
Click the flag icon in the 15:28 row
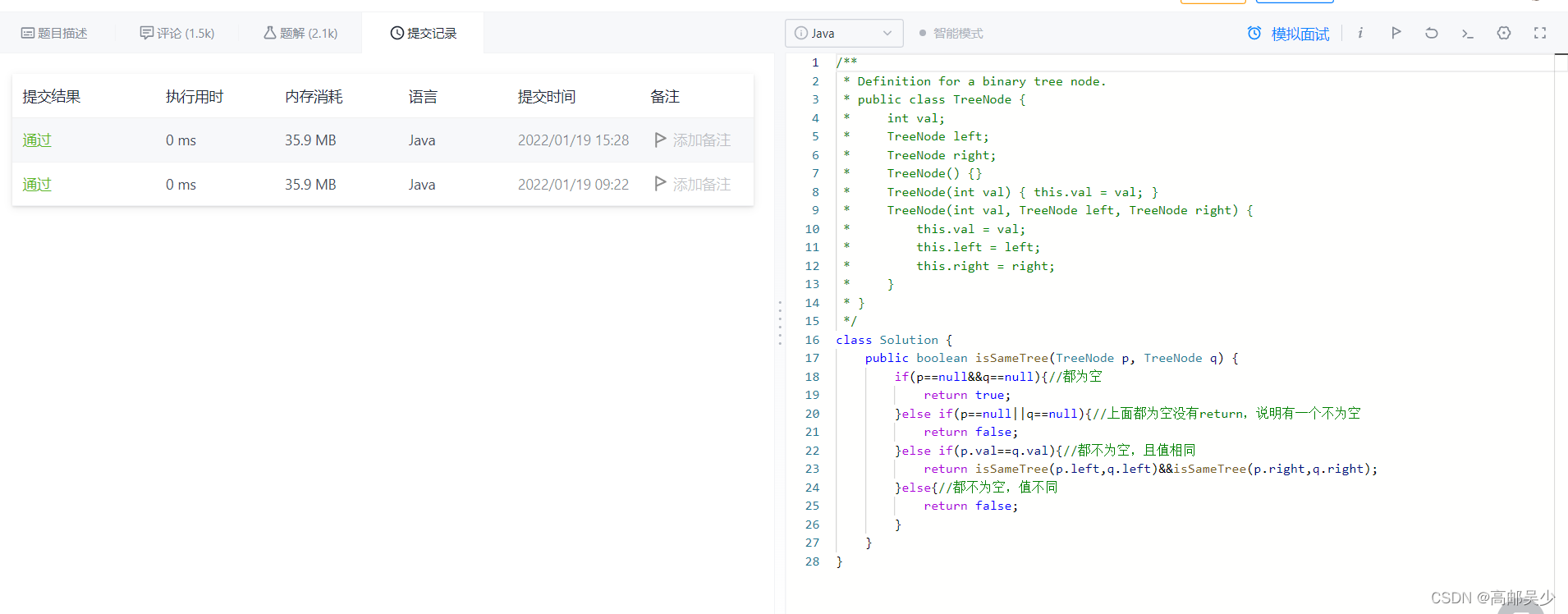660,140
